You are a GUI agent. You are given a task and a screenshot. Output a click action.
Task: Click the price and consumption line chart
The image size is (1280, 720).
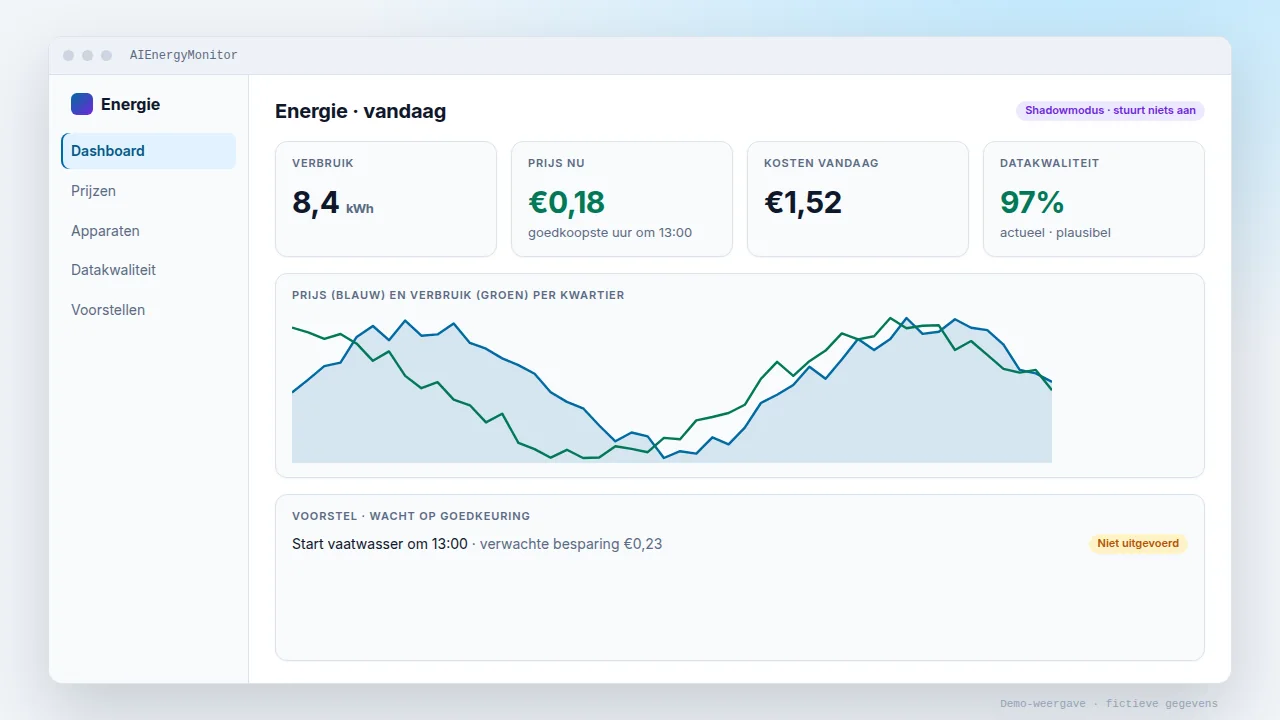672,389
